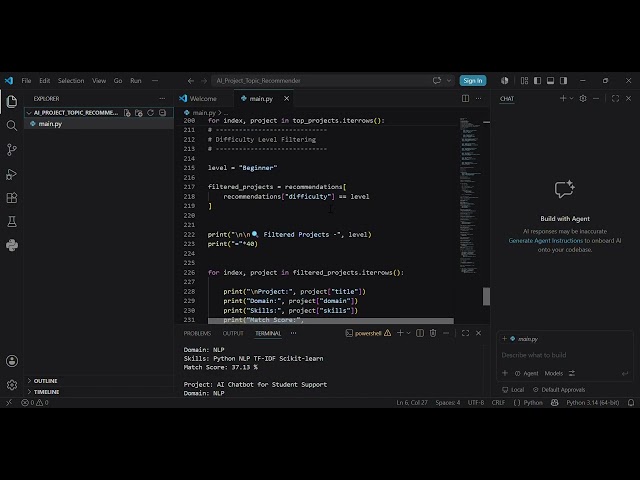This screenshot has width=640, height=480.
Task: Open remote window indicator in status bar
Action: (x=9, y=402)
